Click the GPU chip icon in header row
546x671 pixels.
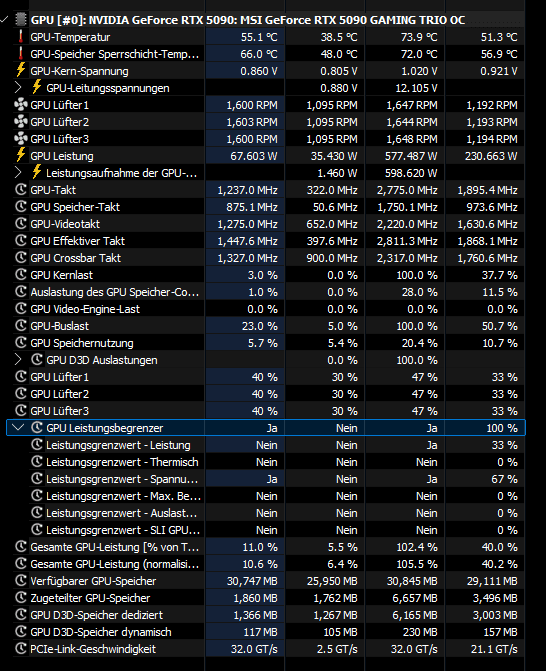coord(21,20)
